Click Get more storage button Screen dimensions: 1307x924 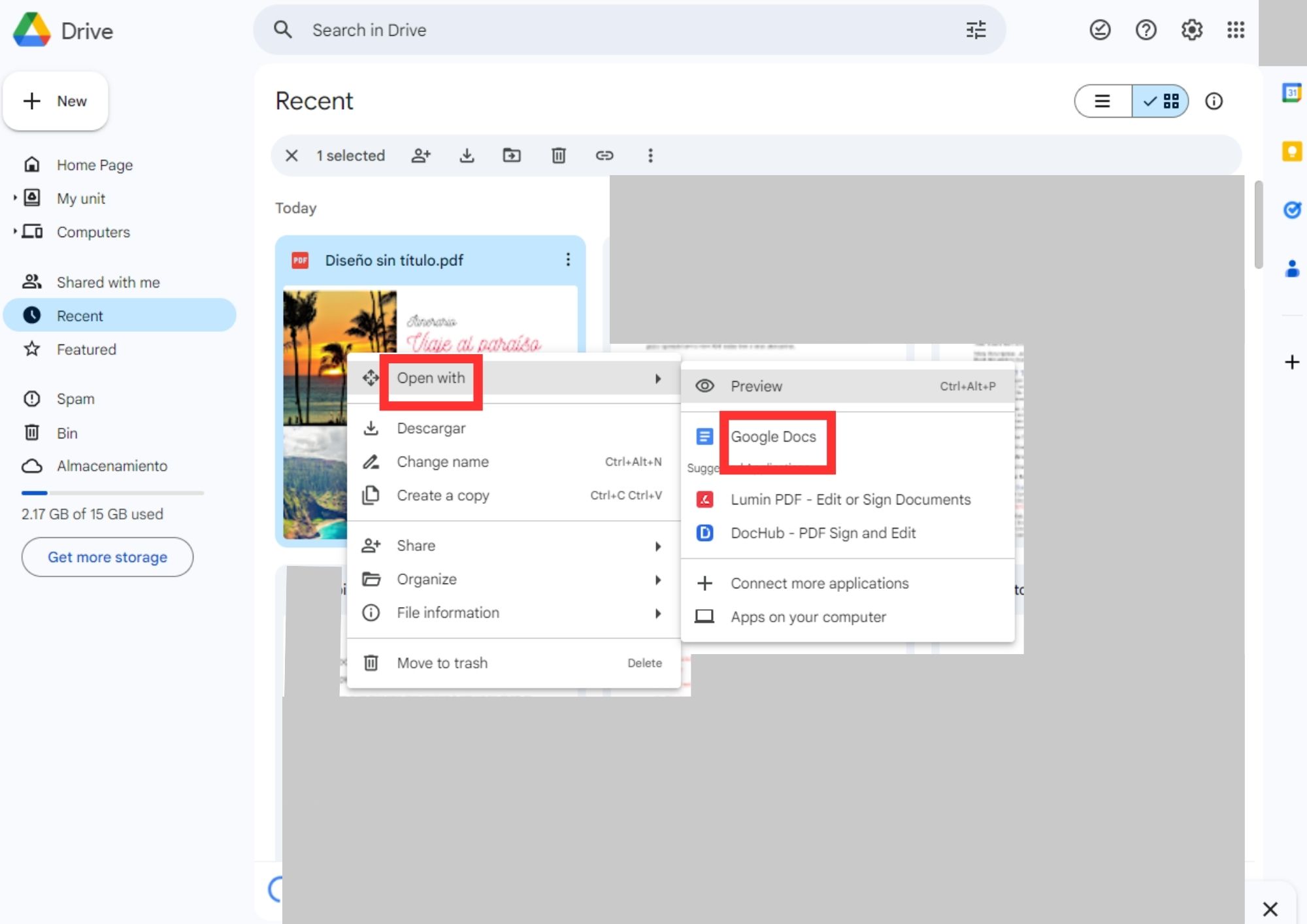pos(107,557)
